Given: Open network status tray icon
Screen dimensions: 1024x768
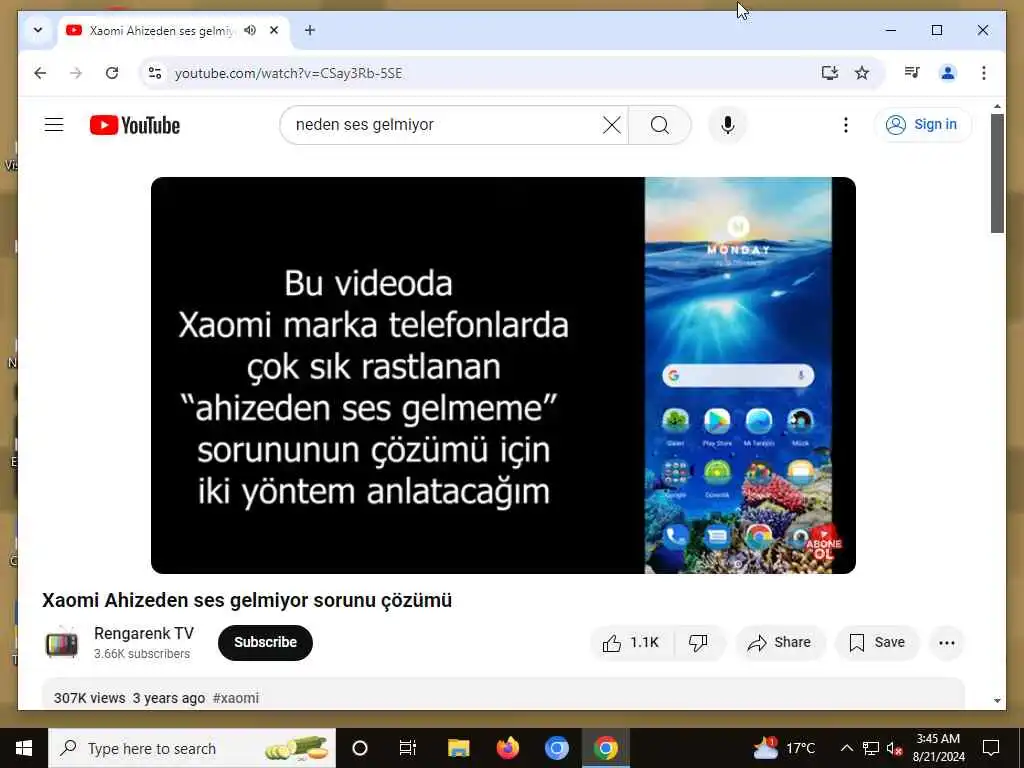Looking at the screenshot, I should pos(871,748).
